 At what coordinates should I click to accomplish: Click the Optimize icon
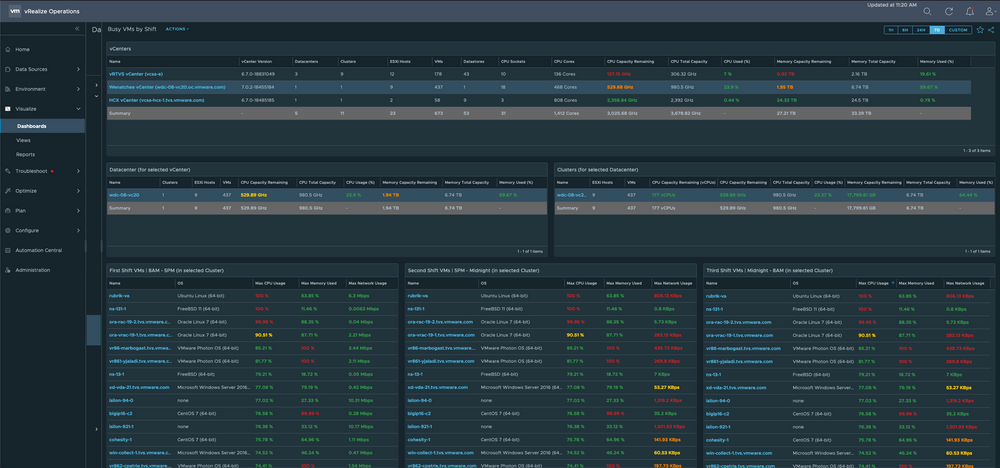[8, 191]
